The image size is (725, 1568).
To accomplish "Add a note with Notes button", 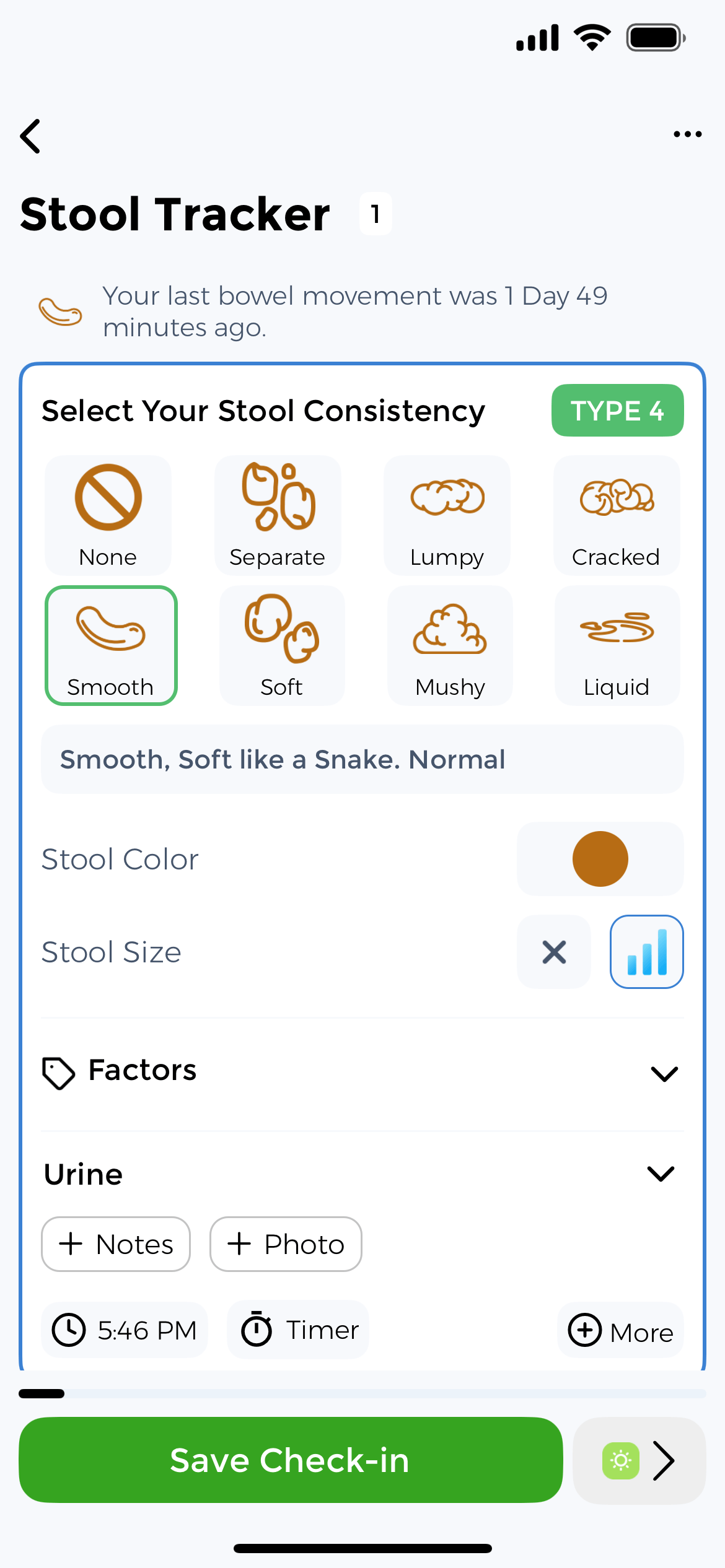I will point(116,1244).
